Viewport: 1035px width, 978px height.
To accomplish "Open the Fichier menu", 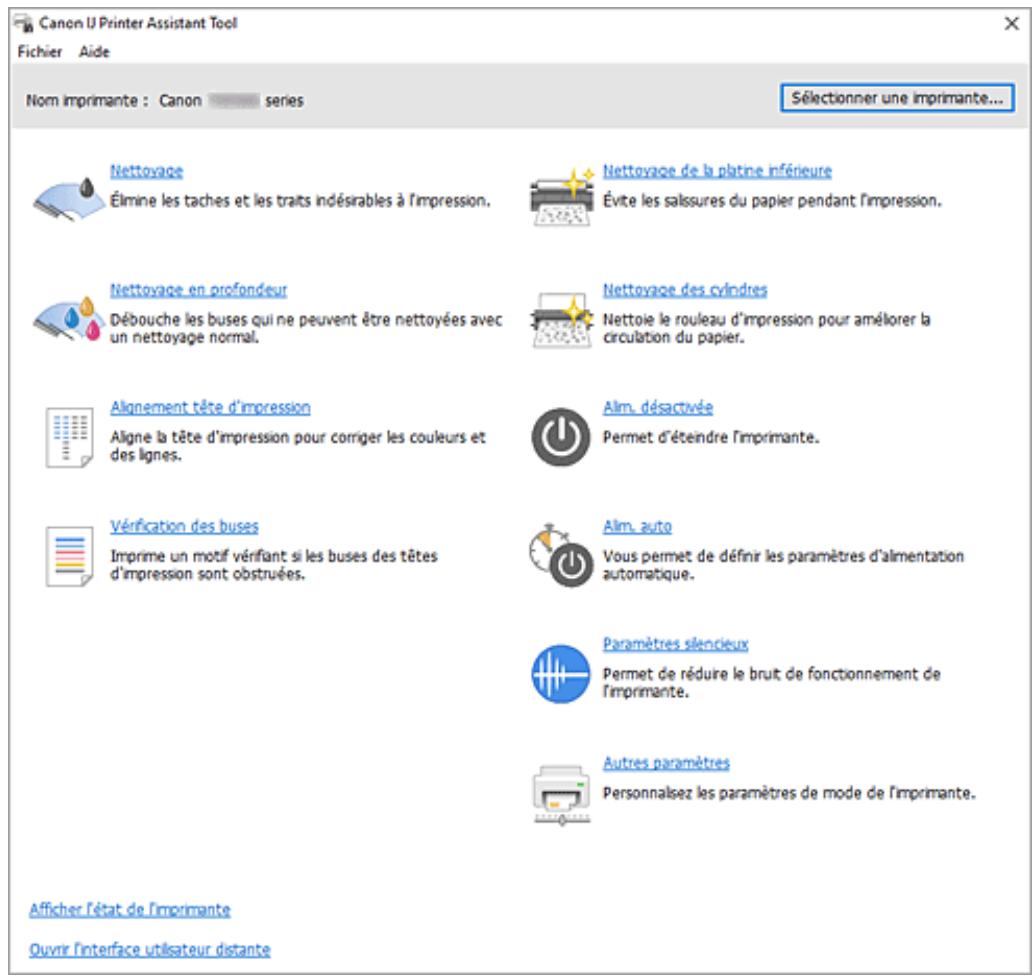I will (40, 51).
